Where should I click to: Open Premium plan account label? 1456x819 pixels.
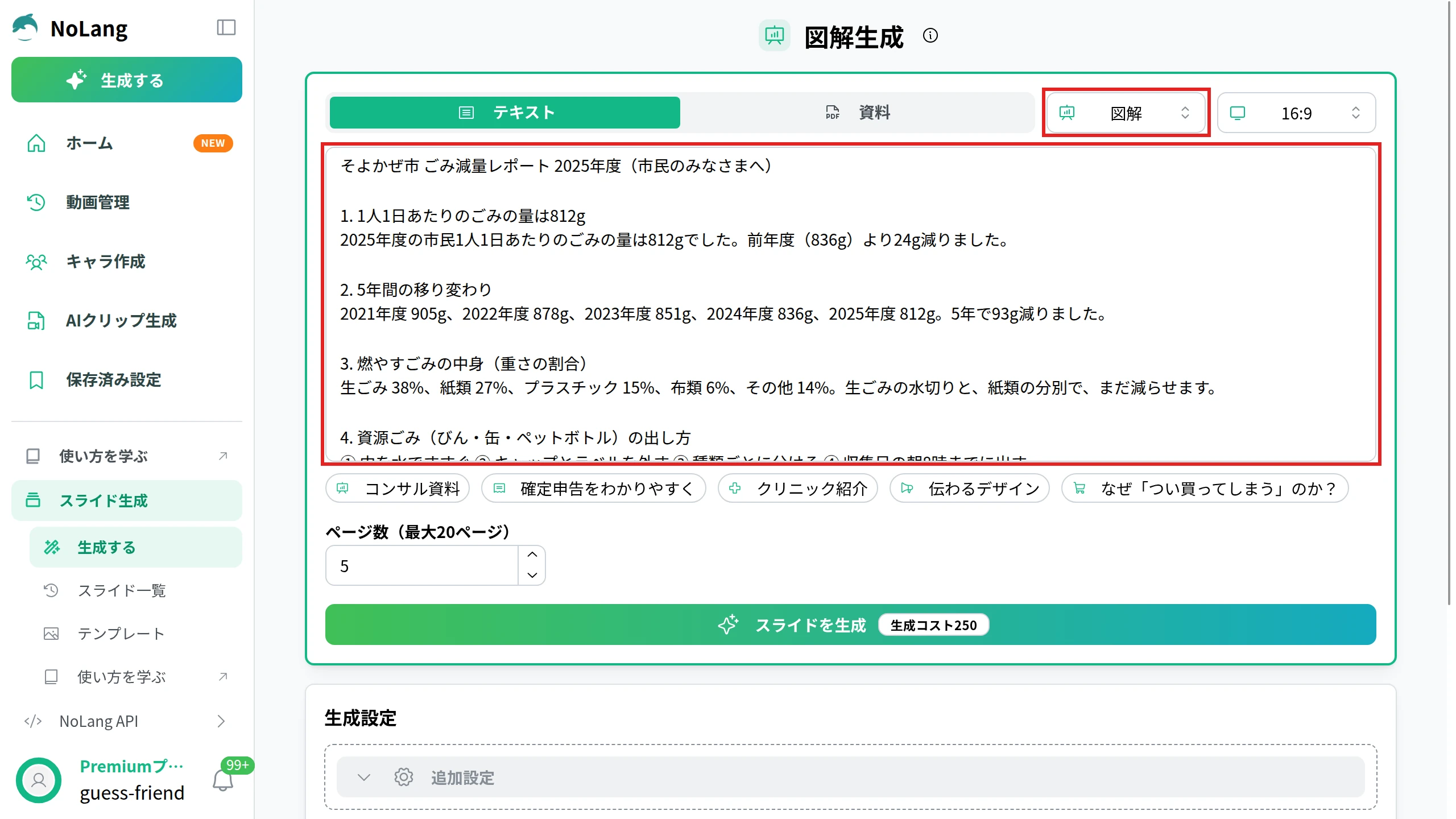131,766
